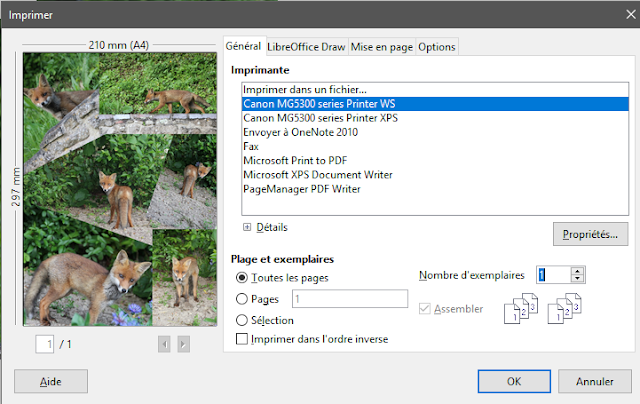This screenshot has height=404, width=640.
Task: Click the collated copies illustration icon
Action: [x=521, y=309]
